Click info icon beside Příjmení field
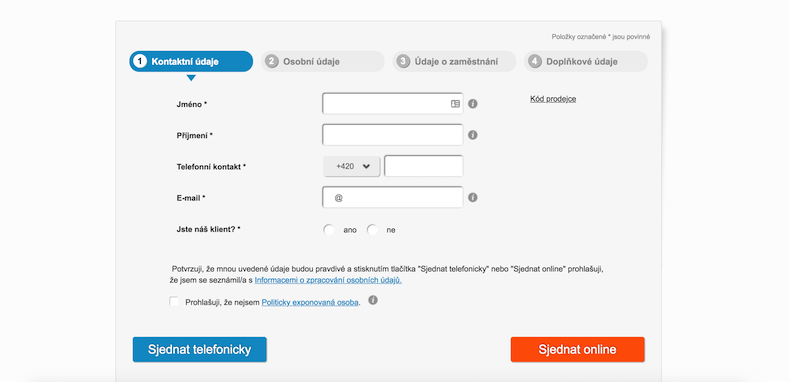The width and height of the screenshot is (790, 382). 473,135
